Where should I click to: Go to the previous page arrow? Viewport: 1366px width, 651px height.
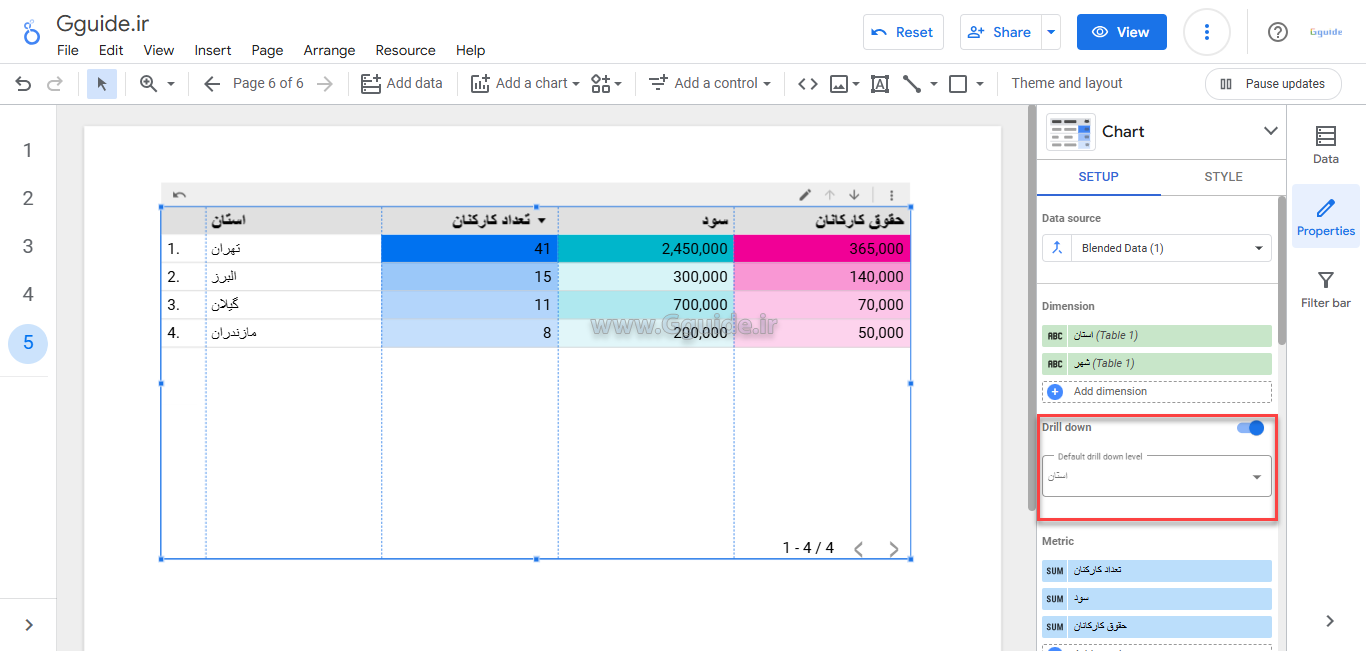(x=212, y=84)
